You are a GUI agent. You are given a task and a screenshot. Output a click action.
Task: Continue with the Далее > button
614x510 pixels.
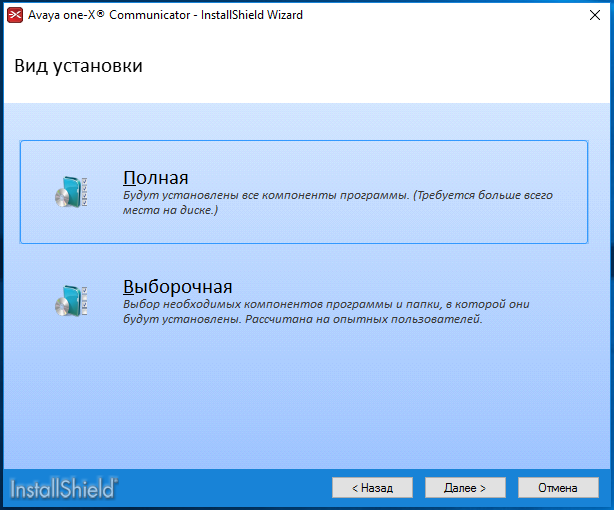(465, 488)
